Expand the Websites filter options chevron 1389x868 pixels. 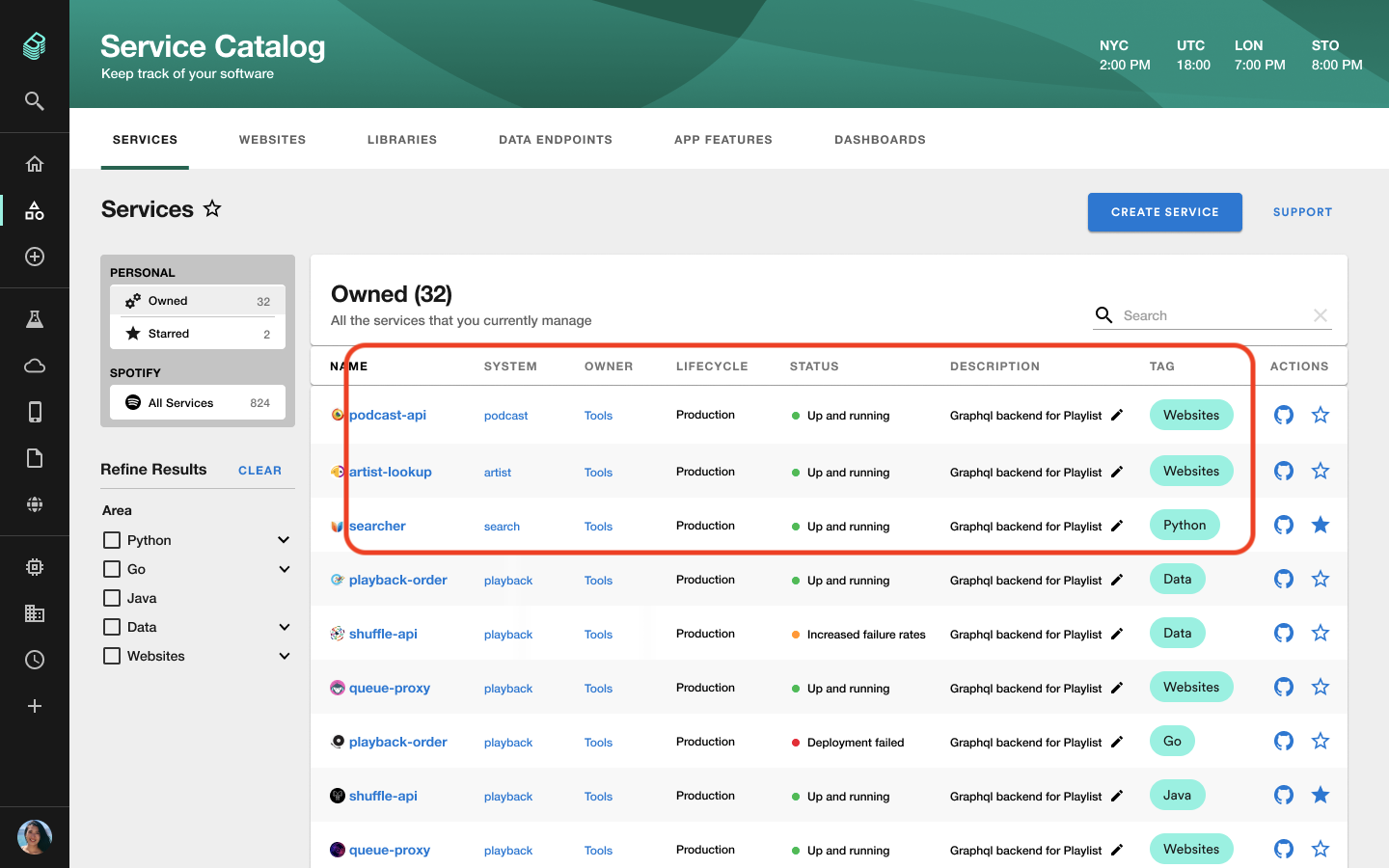(284, 656)
